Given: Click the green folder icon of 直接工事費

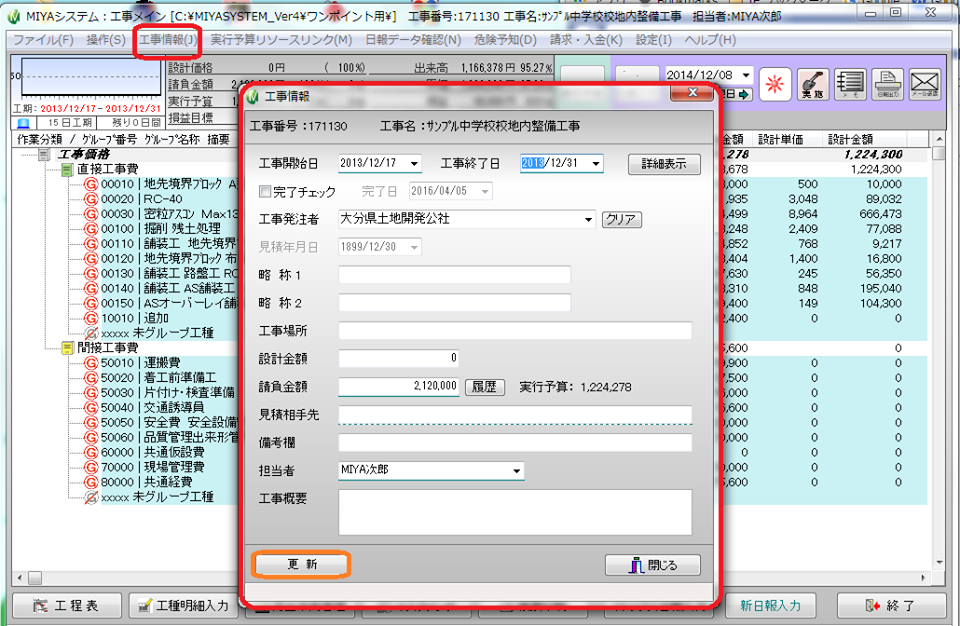Looking at the screenshot, I should (67, 169).
